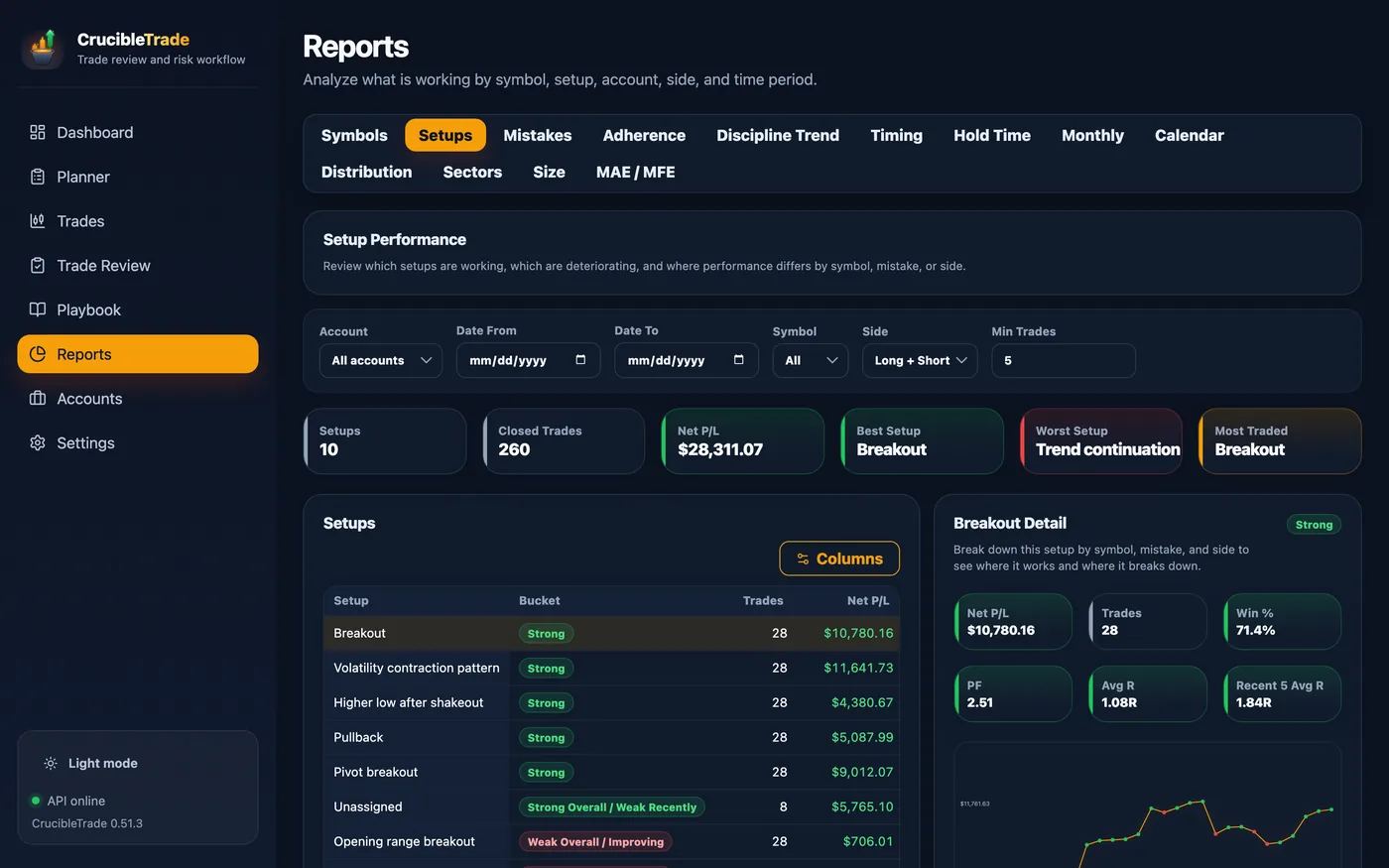Switch to the Symbols tab
Image resolution: width=1389 pixels, height=868 pixels.
354,135
